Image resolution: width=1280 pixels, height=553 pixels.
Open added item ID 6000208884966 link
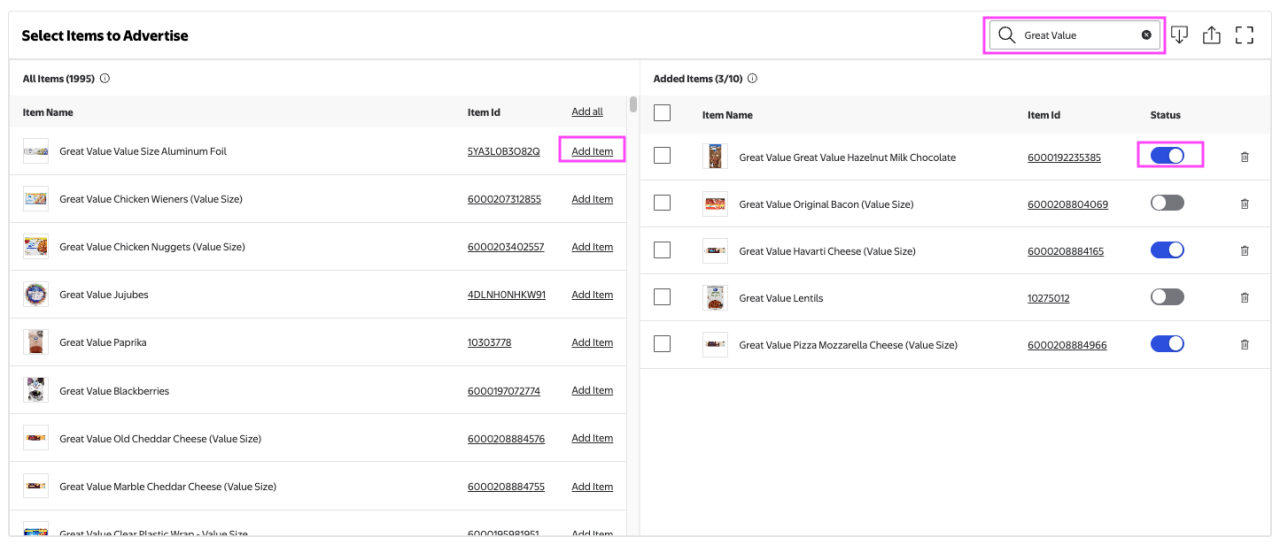[x=1067, y=346]
